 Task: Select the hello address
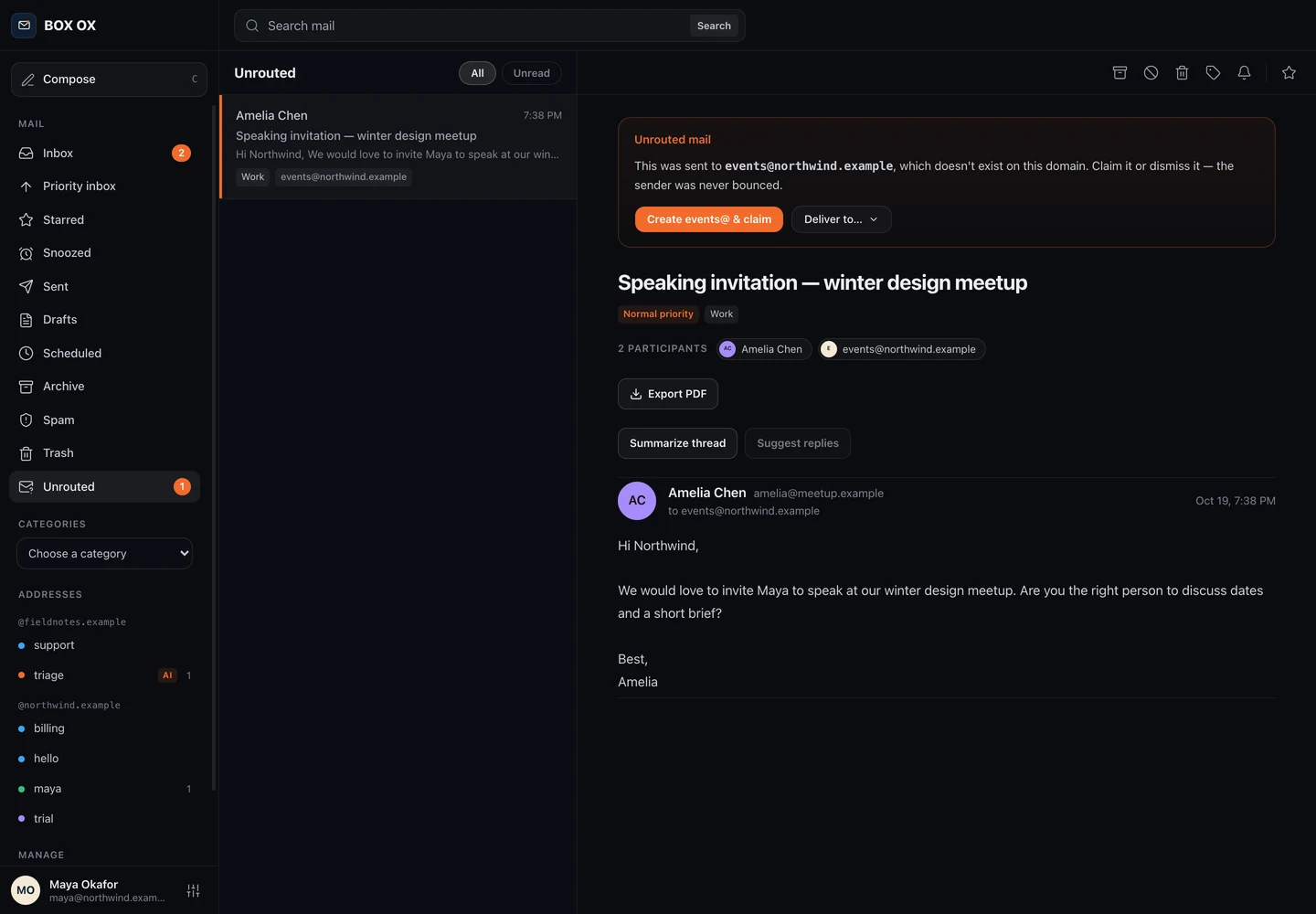(x=104, y=759)
